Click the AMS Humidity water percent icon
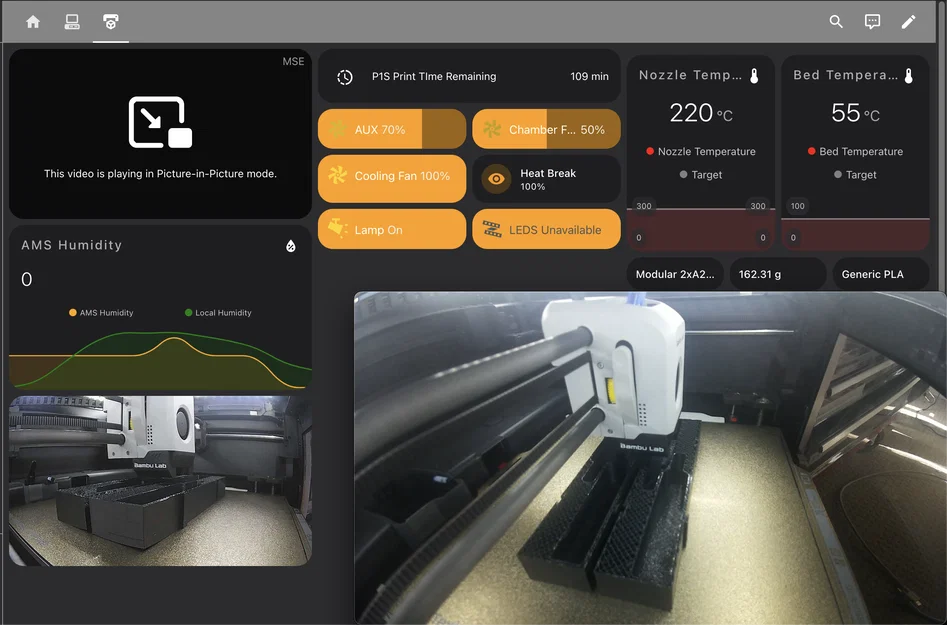This screenshot has width=947, height=625. coord(291,246)
